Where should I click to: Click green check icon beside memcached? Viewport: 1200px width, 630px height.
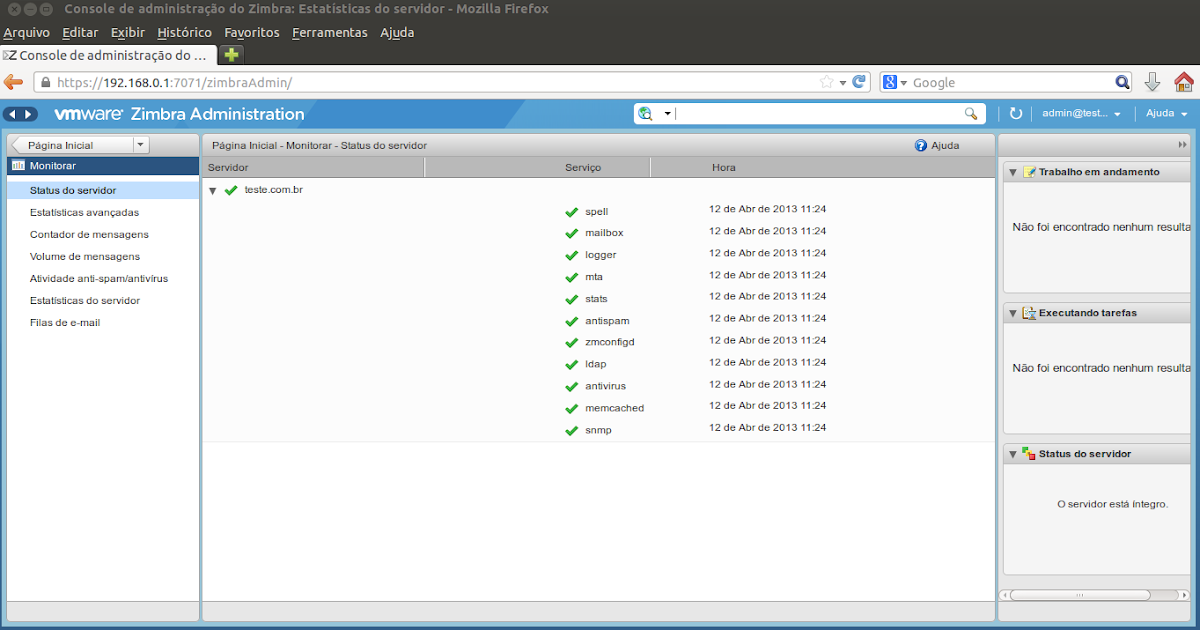[571, 409]
